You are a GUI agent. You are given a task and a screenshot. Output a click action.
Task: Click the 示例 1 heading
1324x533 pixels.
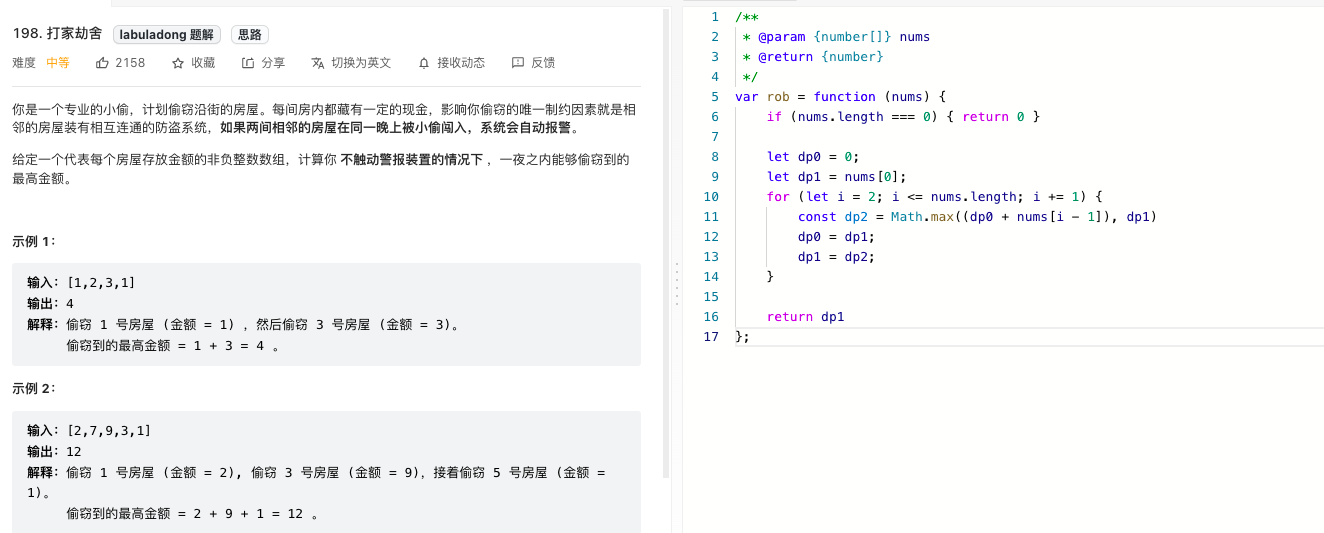pyautogui.click(x=35, y=242)
